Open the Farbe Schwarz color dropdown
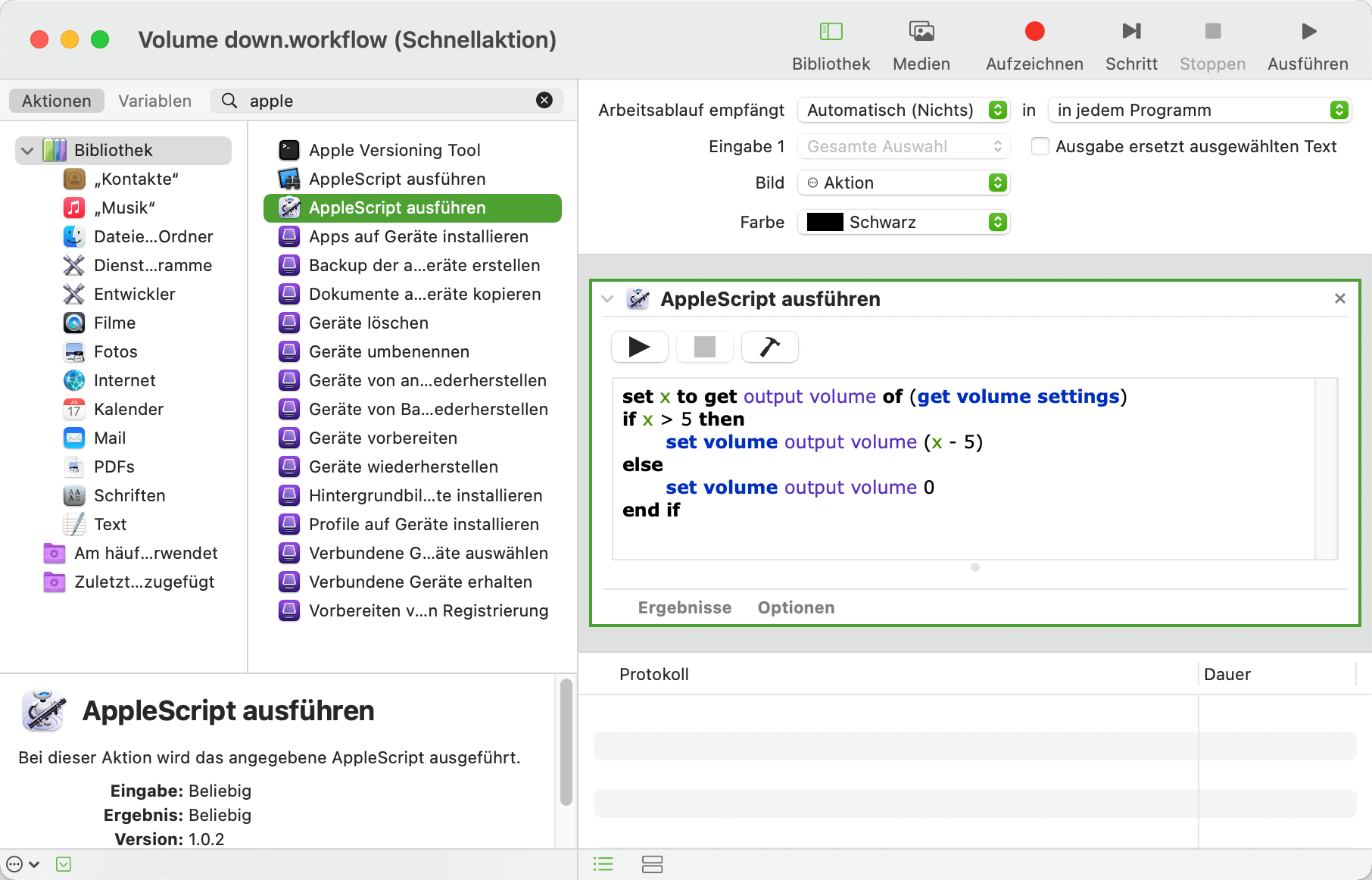 (x=903, y=223)
